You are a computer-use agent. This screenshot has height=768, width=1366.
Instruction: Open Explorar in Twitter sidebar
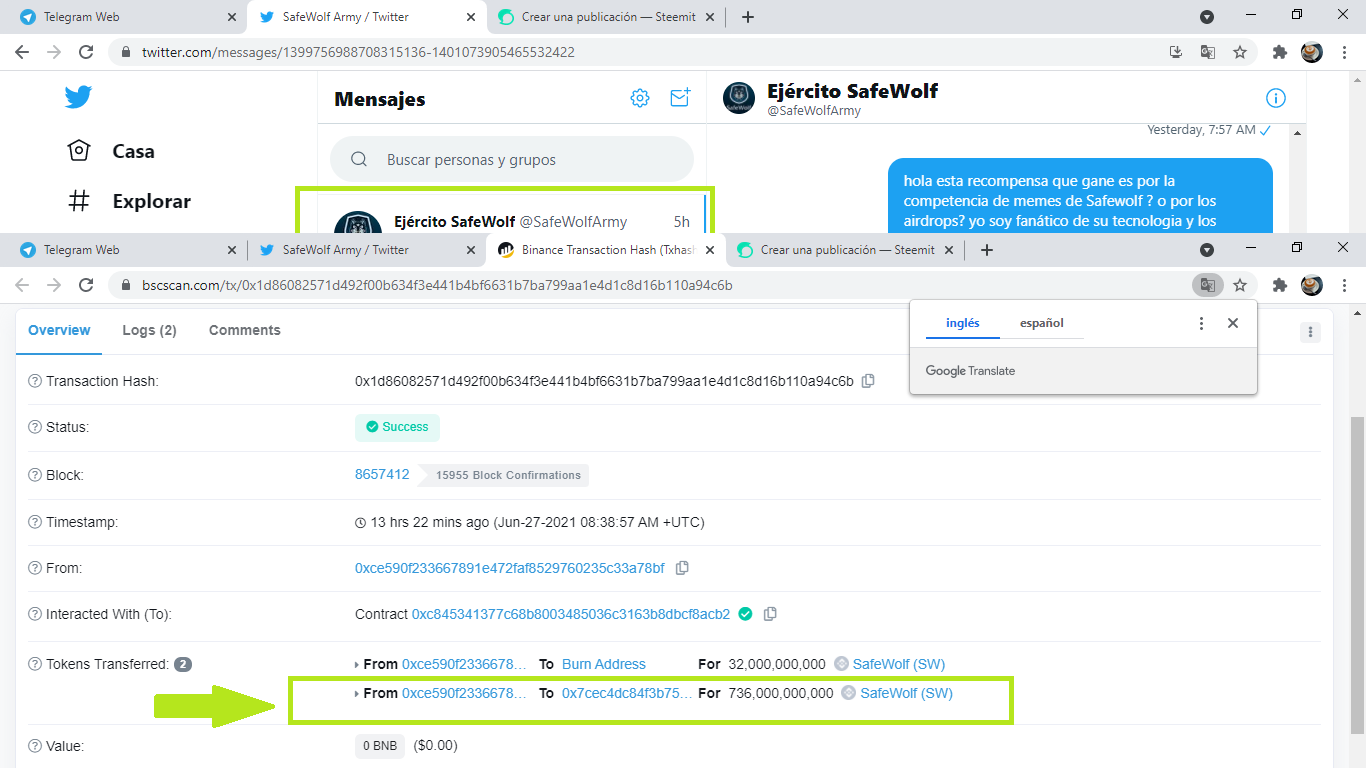click(128, 201)
